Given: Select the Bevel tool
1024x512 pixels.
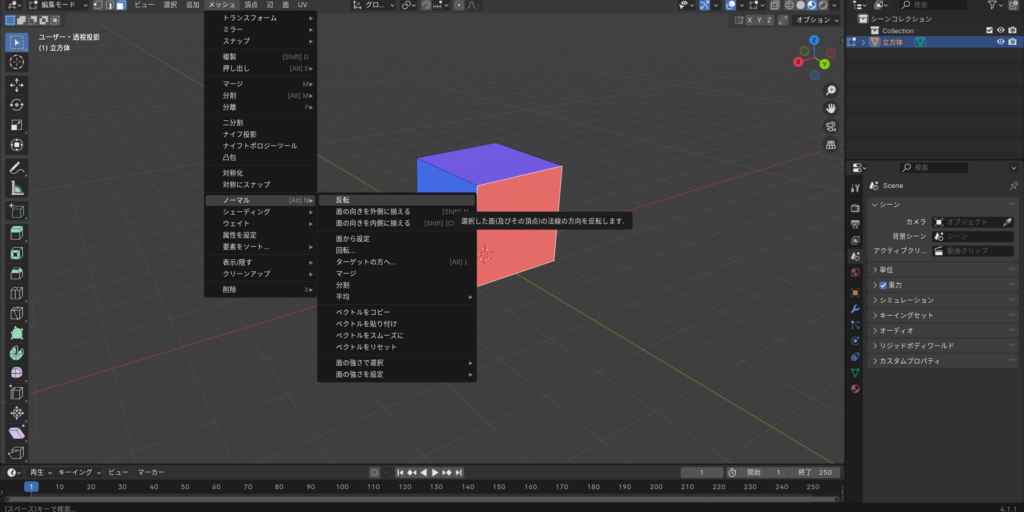Looking at the screenshot, I should pos(17,274).
